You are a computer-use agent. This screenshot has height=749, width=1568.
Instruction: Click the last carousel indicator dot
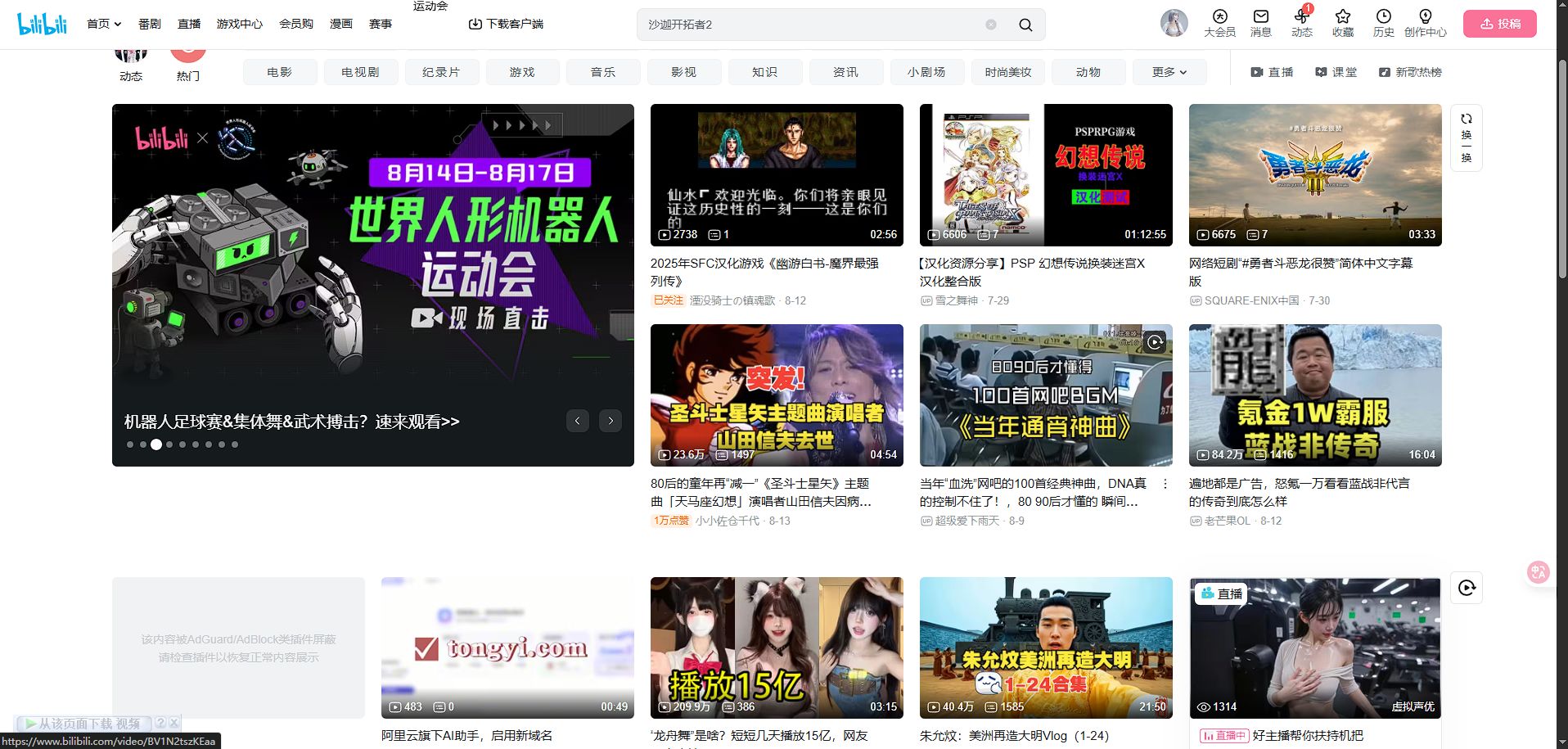click(235, 444)
